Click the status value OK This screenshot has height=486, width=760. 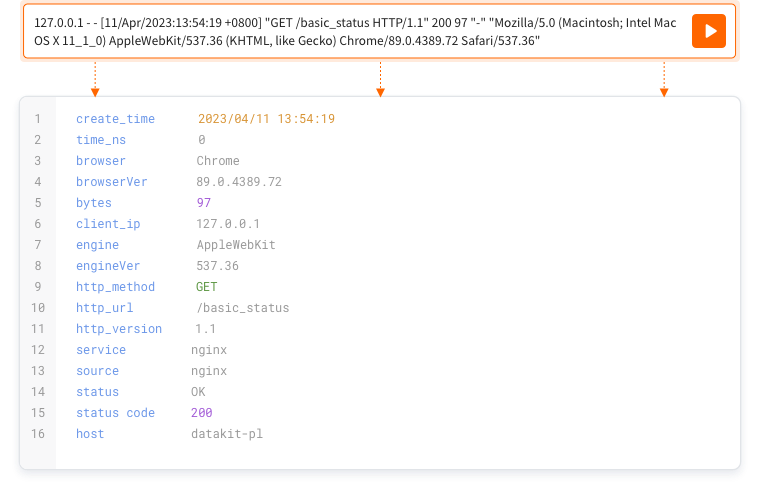coord(198,392)
